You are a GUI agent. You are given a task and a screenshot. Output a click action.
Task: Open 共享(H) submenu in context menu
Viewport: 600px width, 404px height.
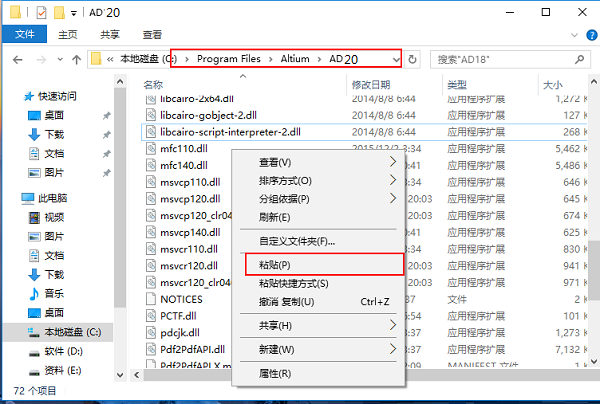click(318, 326)
